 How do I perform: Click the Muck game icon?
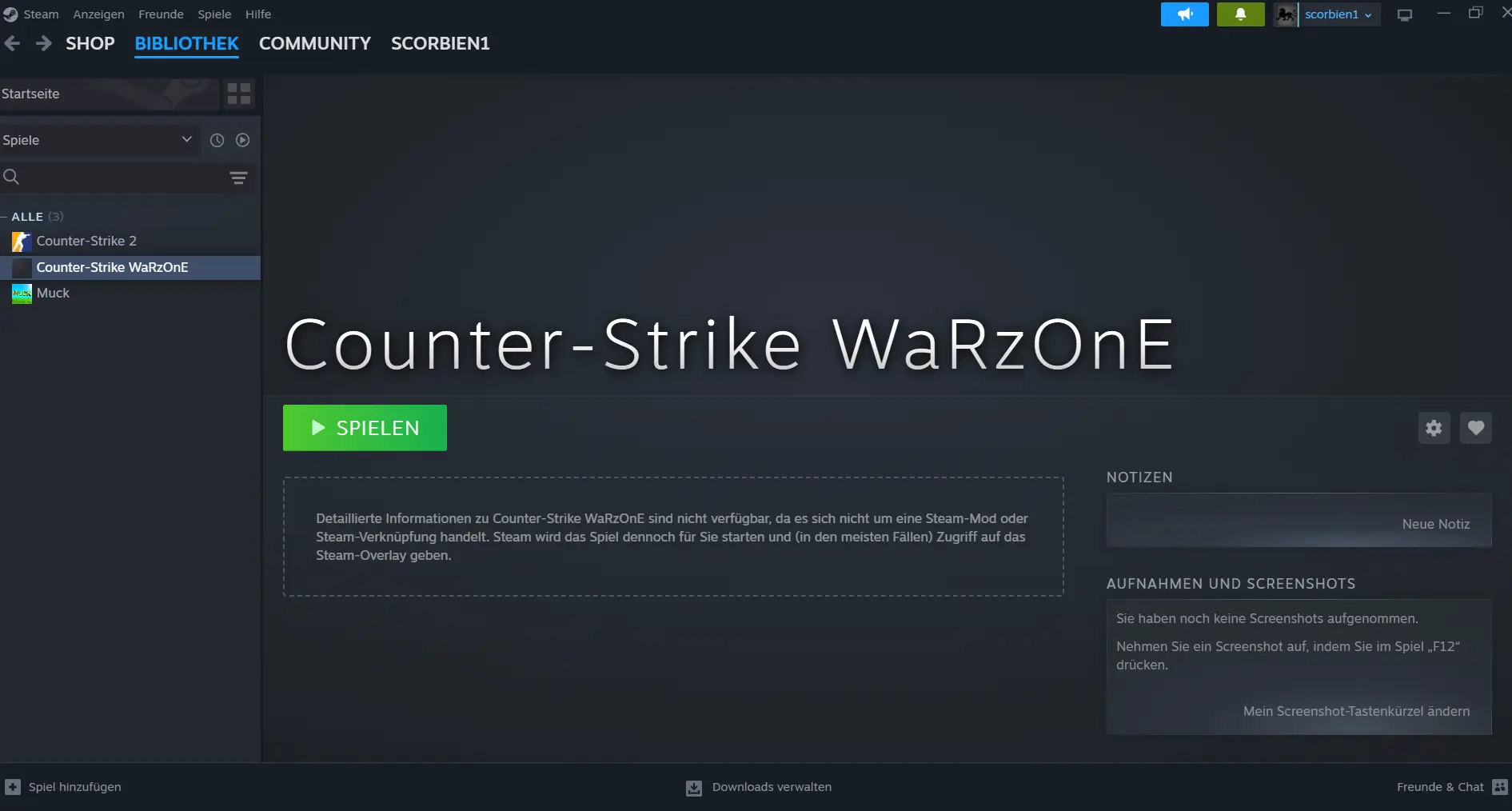coord(22,294)
